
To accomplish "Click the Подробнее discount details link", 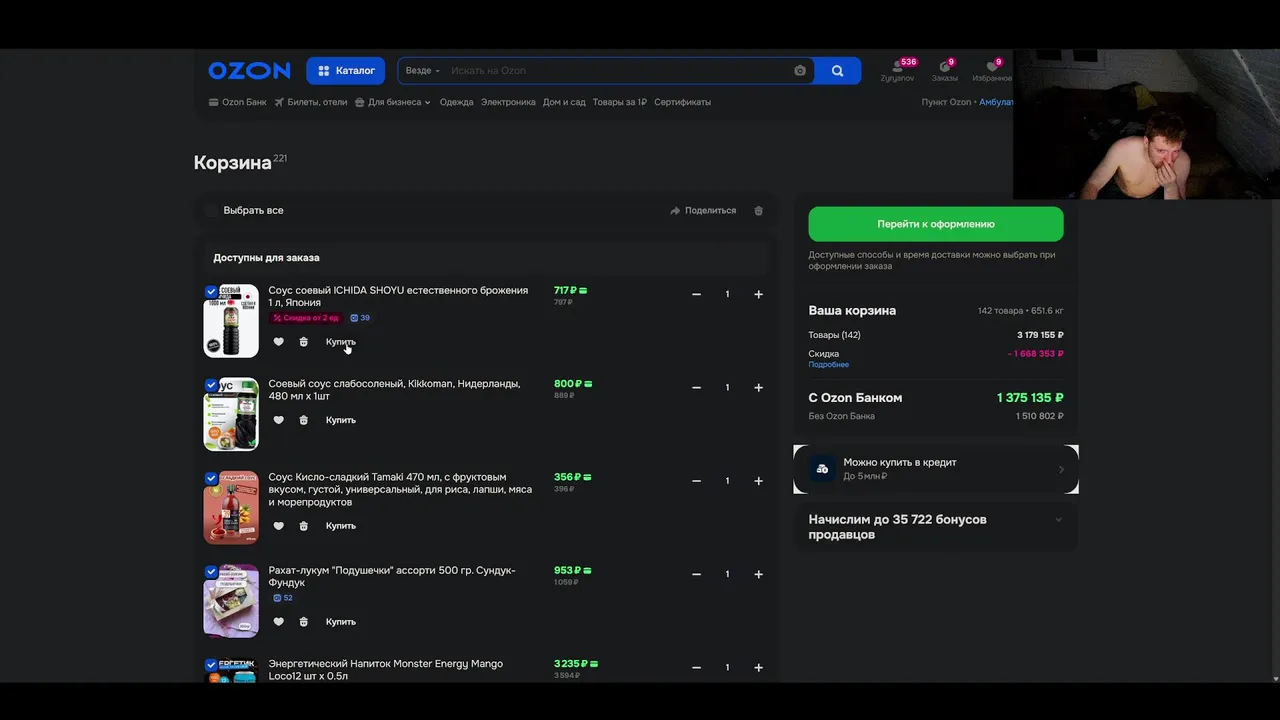I will [828, 365].
